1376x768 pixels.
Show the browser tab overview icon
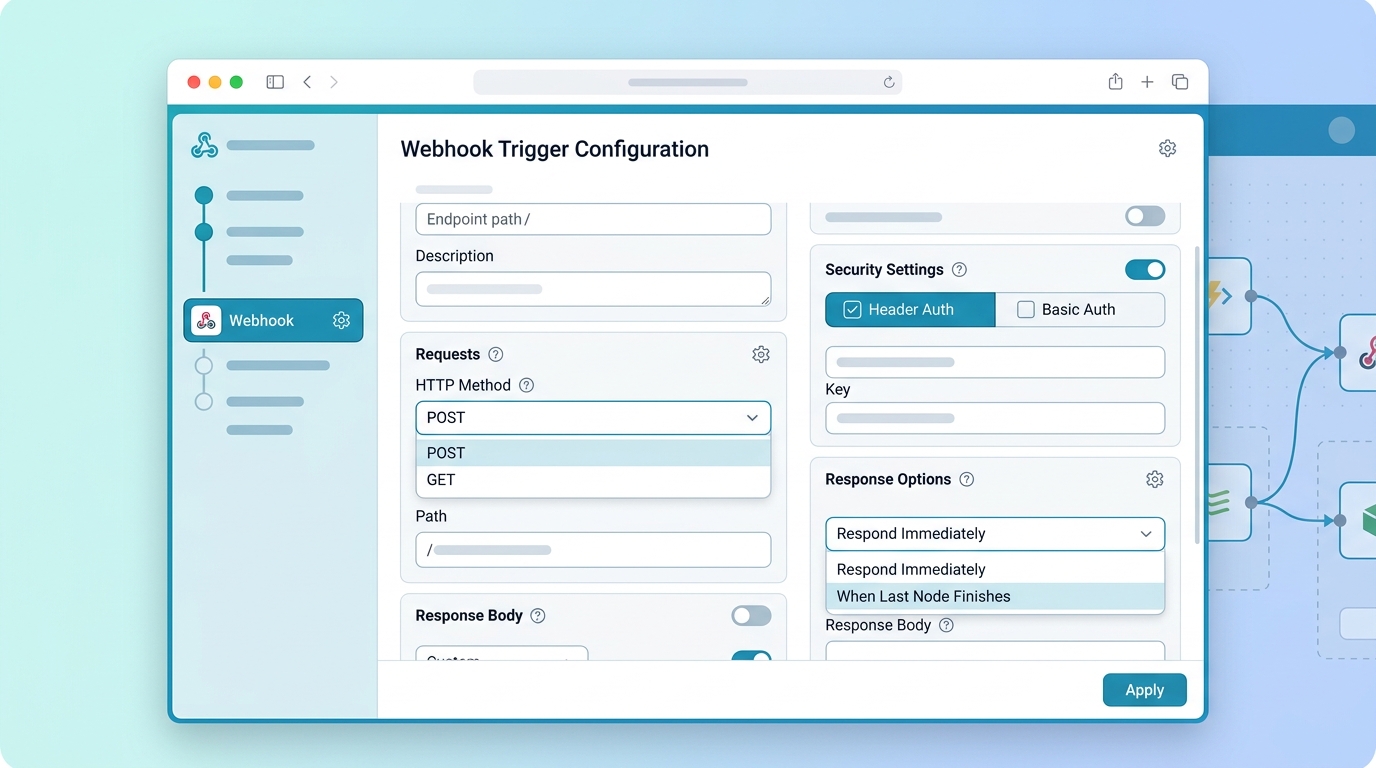[x=1180, y=82]
